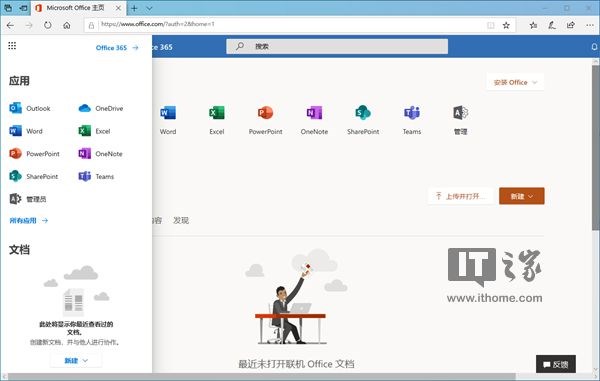Show the set-aside tabs icon
600x381 pixels.
pyautogui.click(x=8, y=8)
